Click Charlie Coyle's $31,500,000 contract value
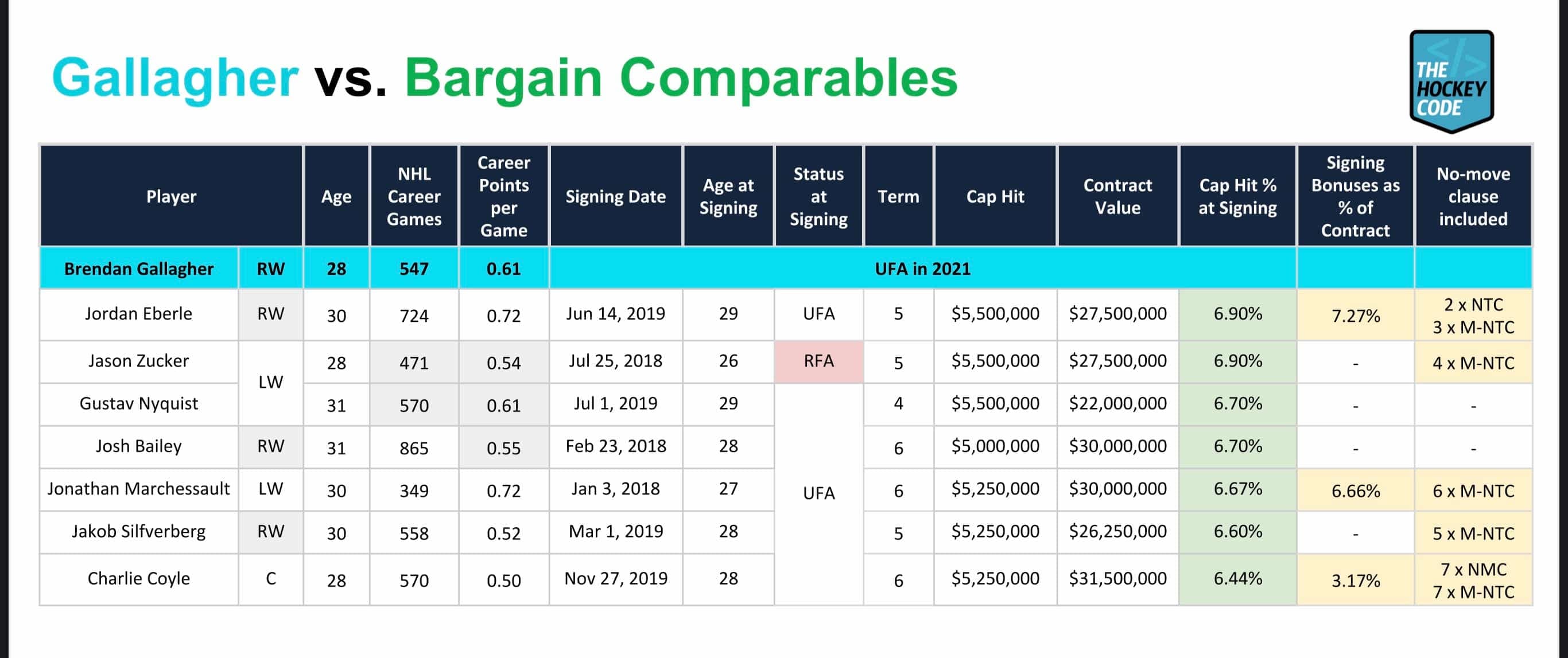1568x658 pixels. pyautogui.click(x=1117, y=578)
